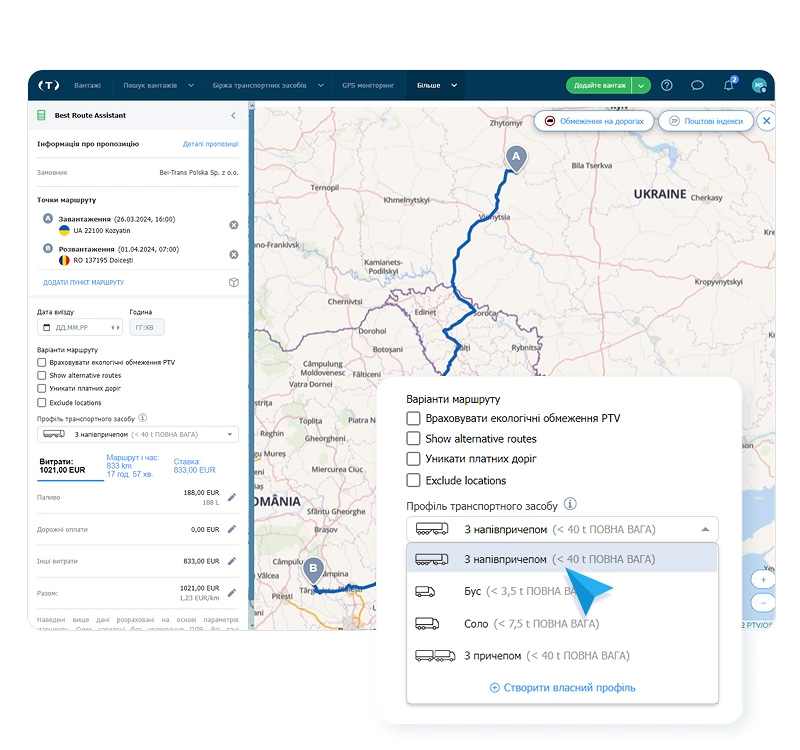
Task: Collapse the enlarged vehicle profile dropdown
Action: click(705, 530)
